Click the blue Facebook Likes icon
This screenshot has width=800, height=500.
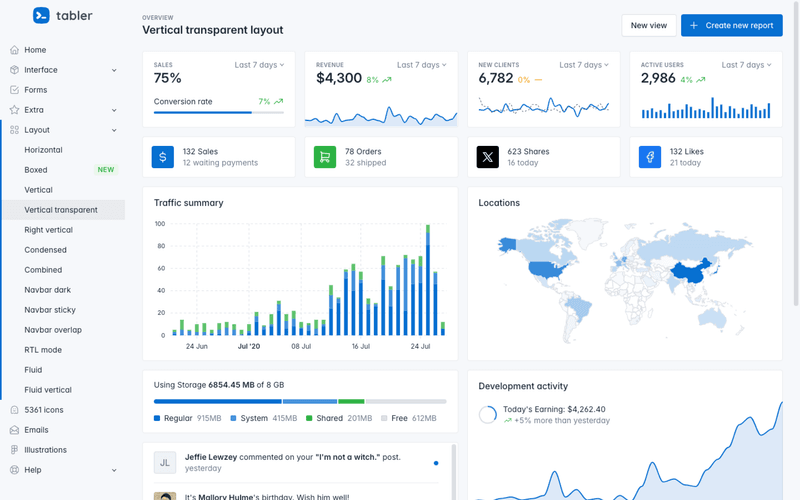pyautogui.click(x=650, y=157)
